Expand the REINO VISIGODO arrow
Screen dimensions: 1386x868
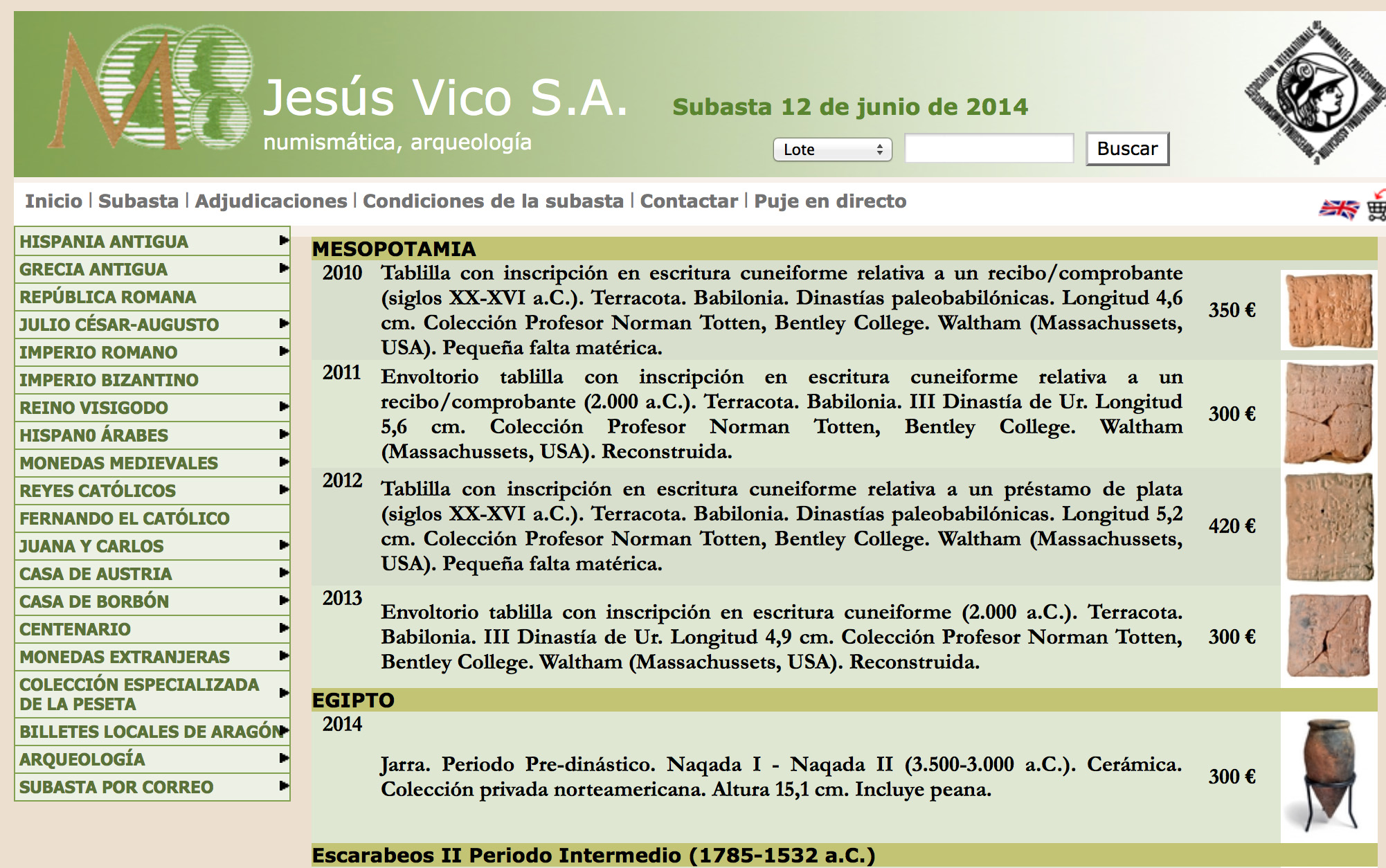click(283, 406)
